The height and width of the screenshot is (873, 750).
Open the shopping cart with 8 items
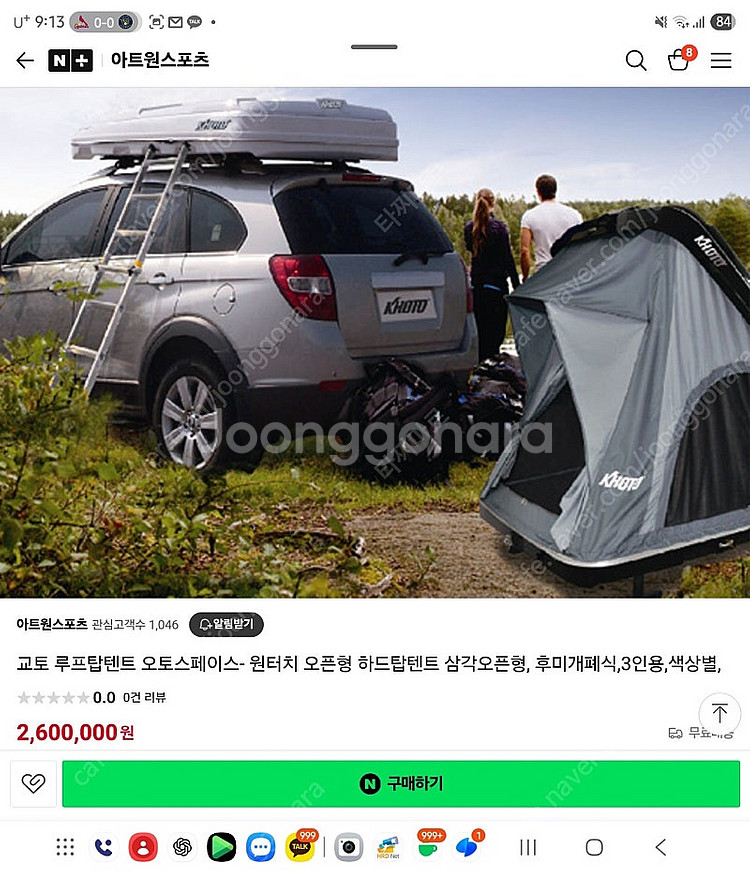pos(680,58)
